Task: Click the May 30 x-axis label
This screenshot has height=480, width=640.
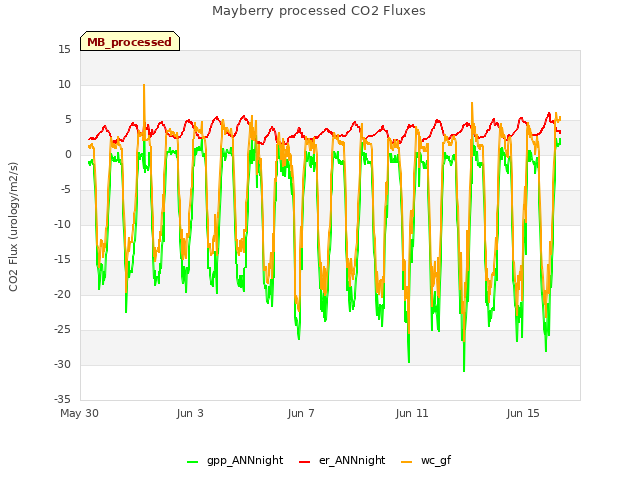Action: (79, 413)
